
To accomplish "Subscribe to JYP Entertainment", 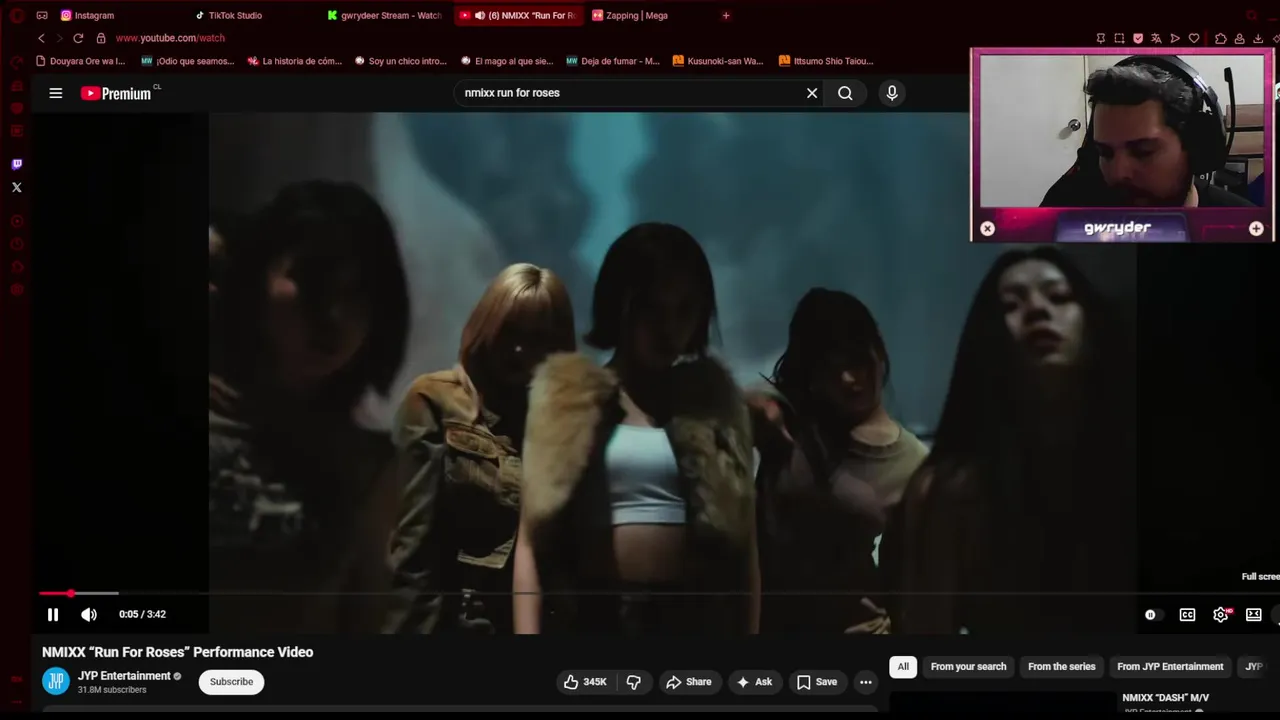I will tap(231, 682).
